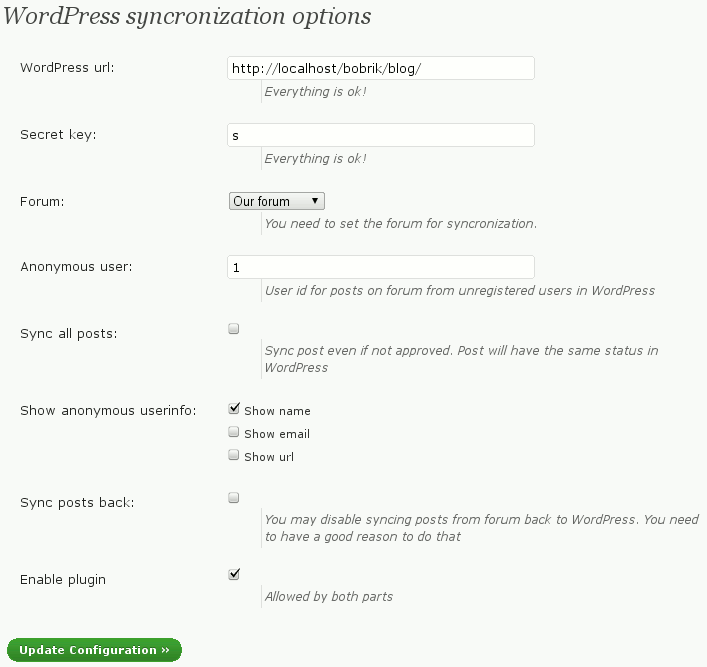Enable the Sync all posts checkbox

tap(234, 328)
